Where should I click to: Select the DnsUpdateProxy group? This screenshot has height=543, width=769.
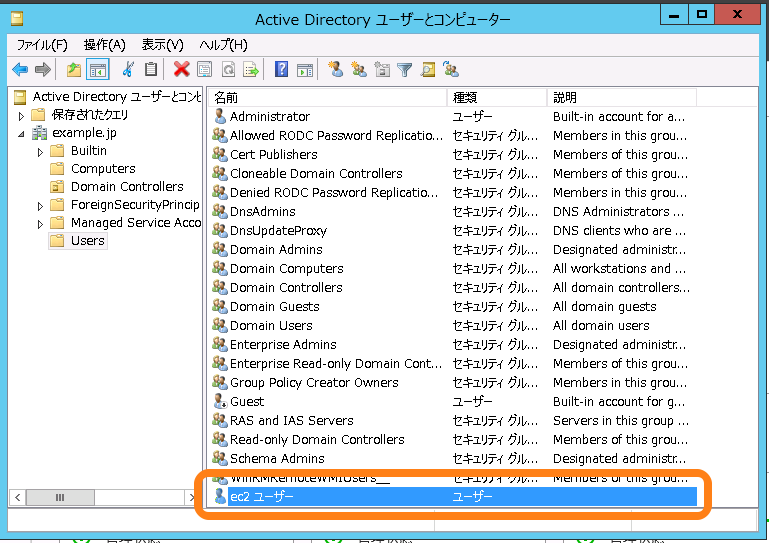(454, 231)
